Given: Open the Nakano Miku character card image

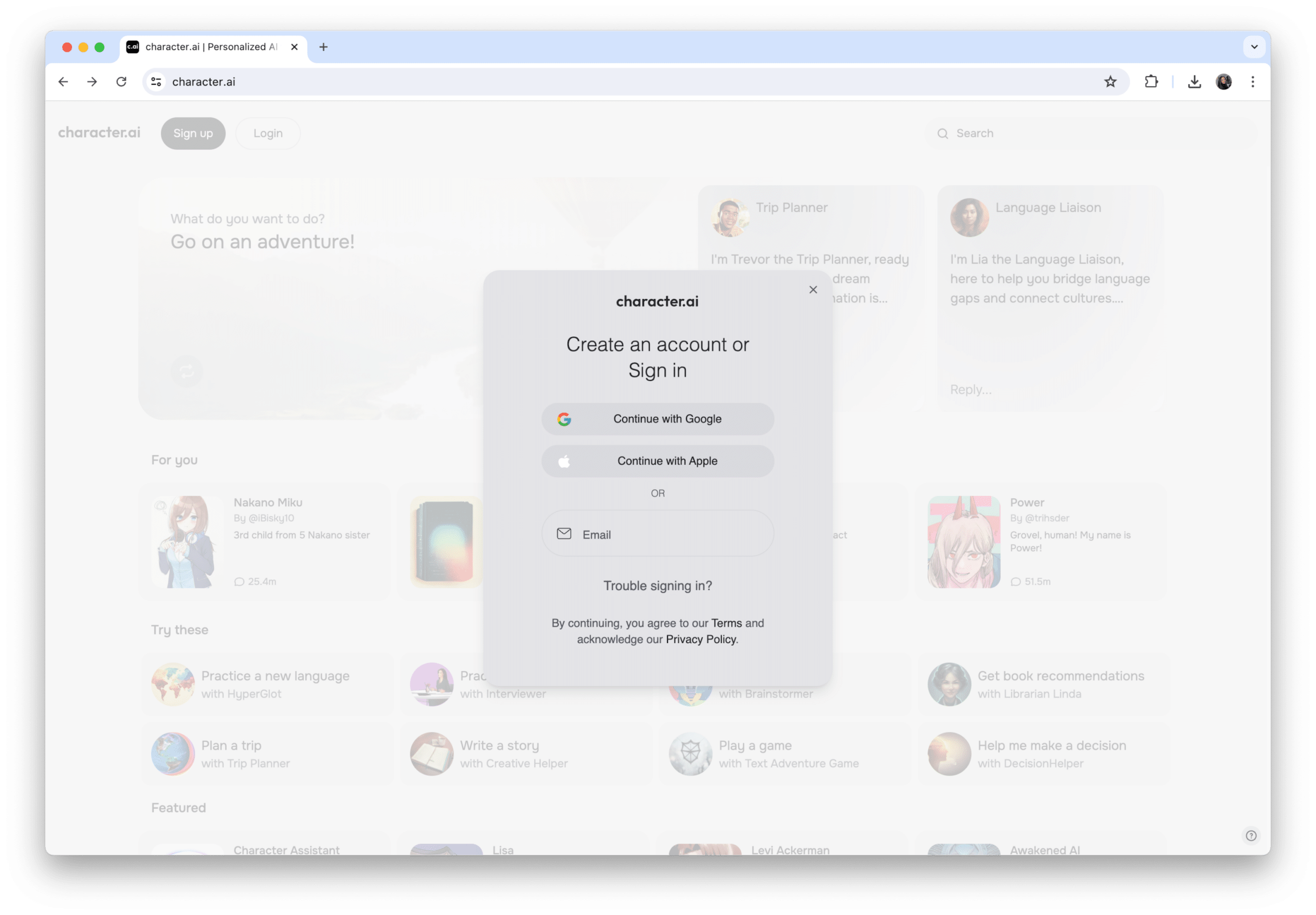Looking at the screenshot, I should [x=187, y=542].
